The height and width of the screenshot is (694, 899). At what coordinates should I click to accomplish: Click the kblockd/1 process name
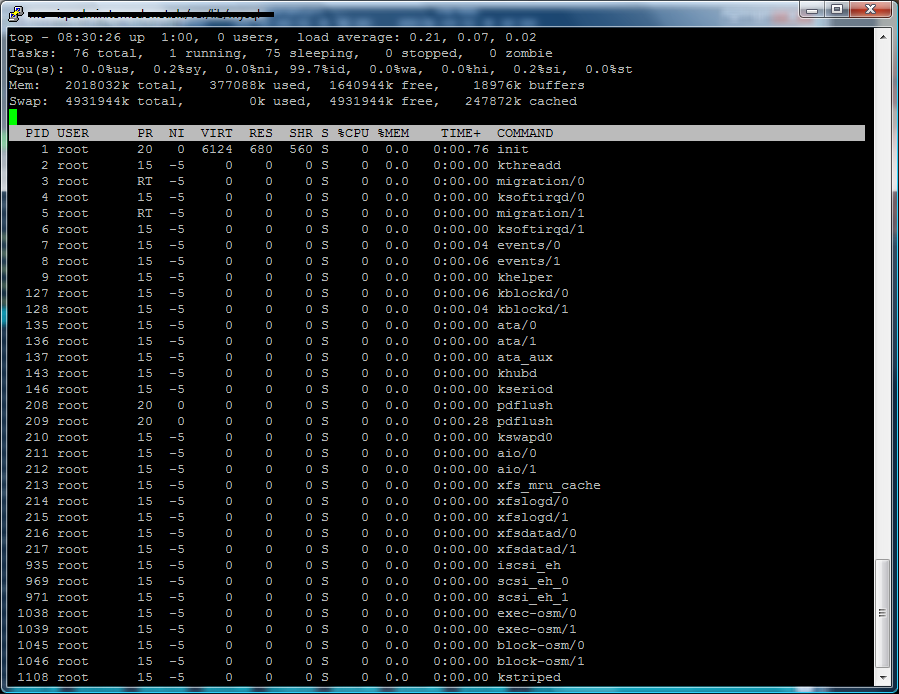point(533,309)
